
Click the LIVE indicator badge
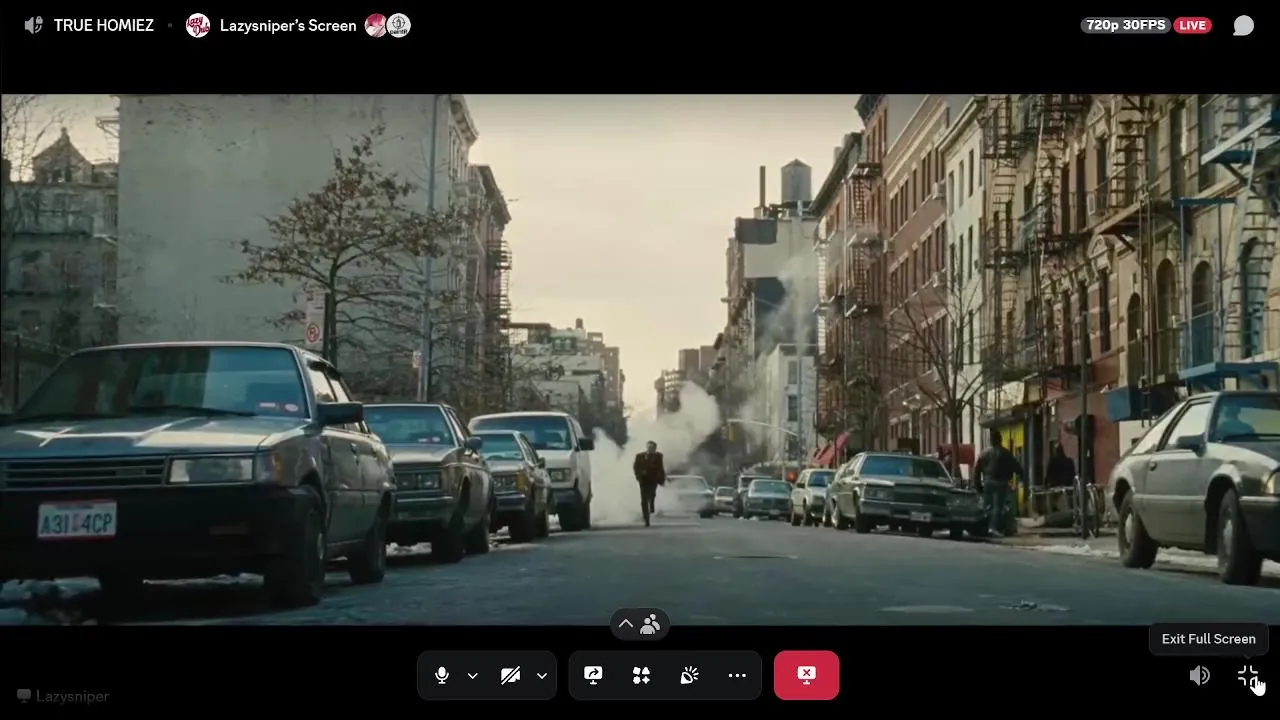coord(1192,25)
